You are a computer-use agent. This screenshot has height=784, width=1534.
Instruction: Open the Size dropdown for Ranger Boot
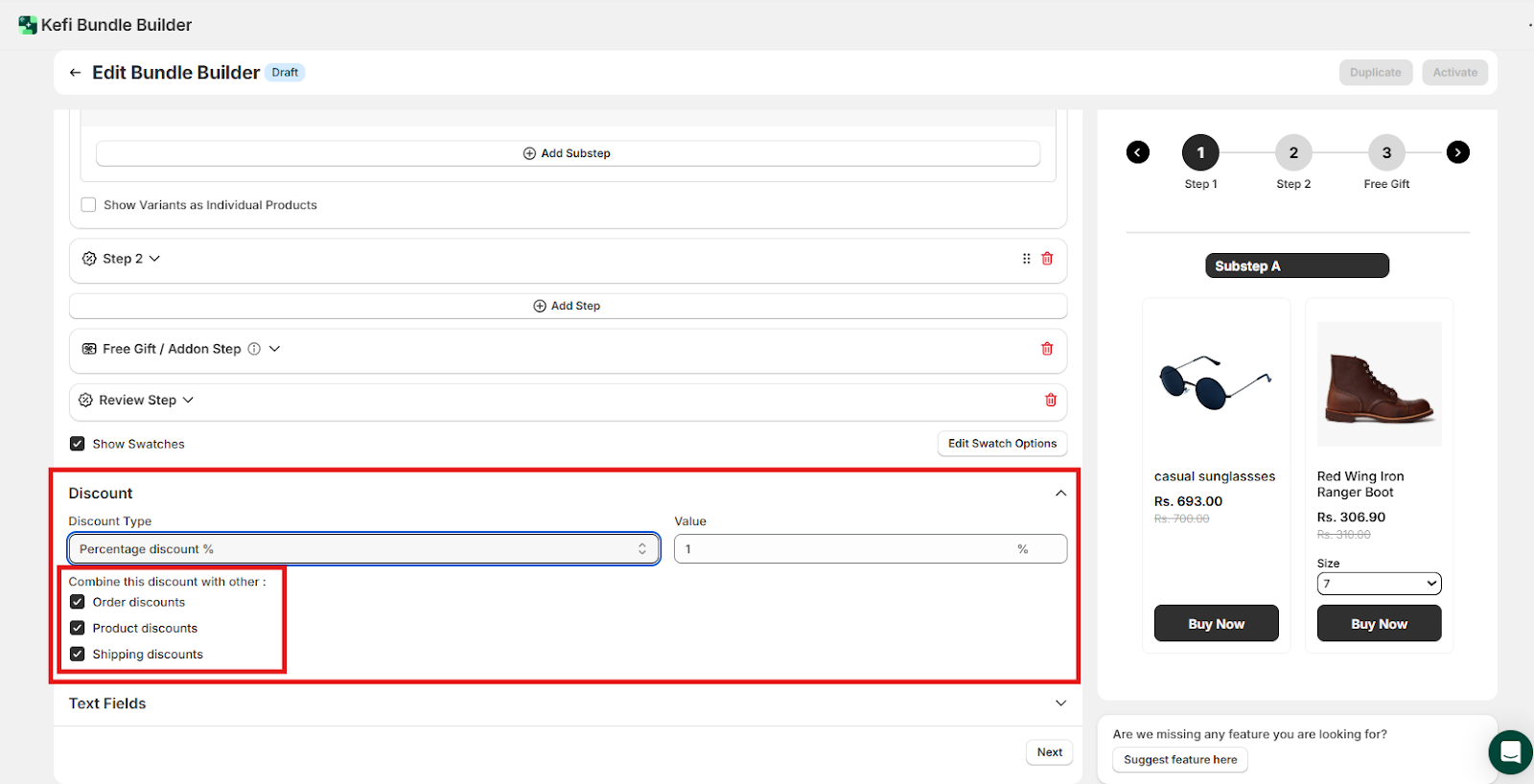point(1378,584)
